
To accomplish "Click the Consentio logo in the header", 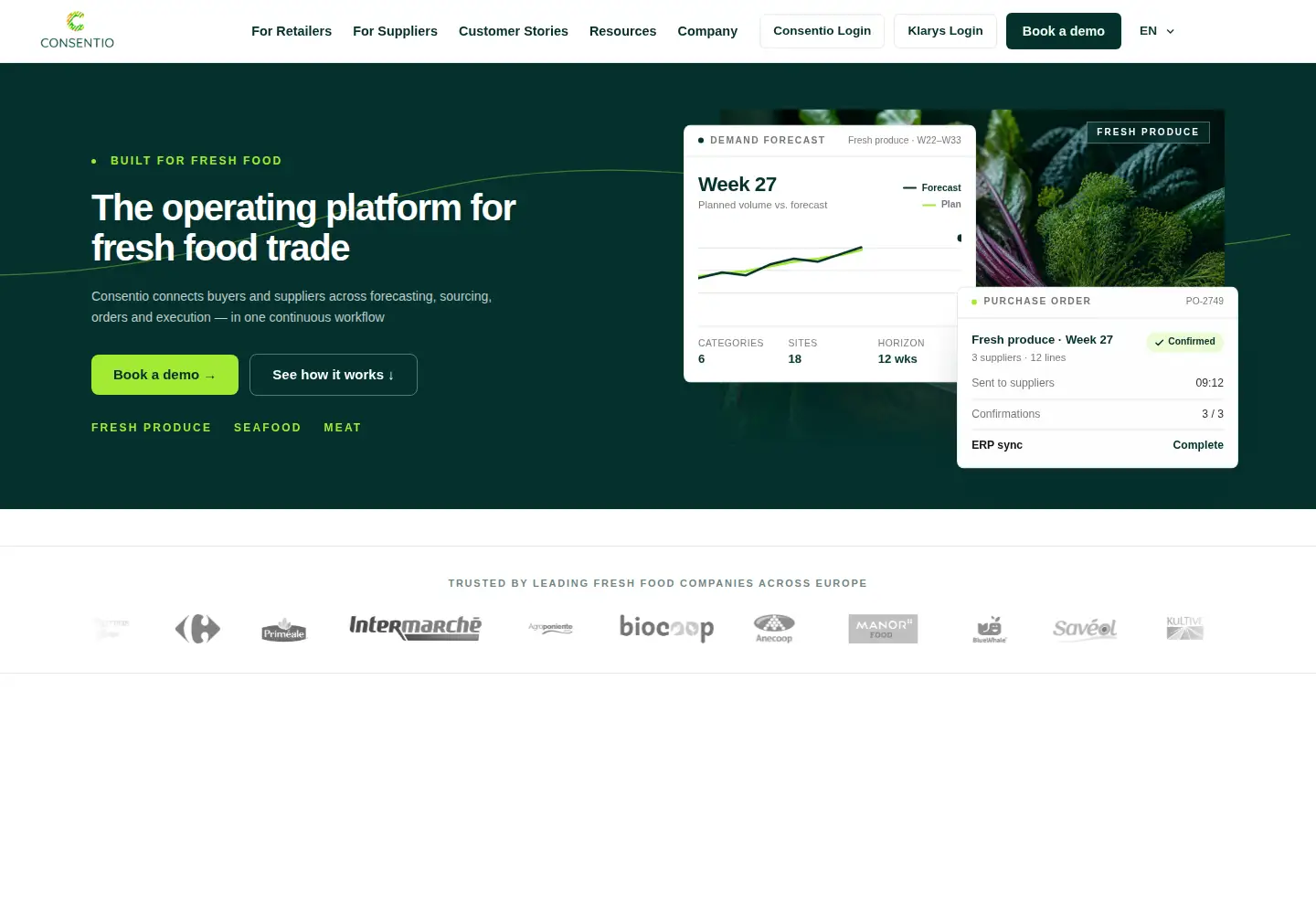I will point(77,30).
